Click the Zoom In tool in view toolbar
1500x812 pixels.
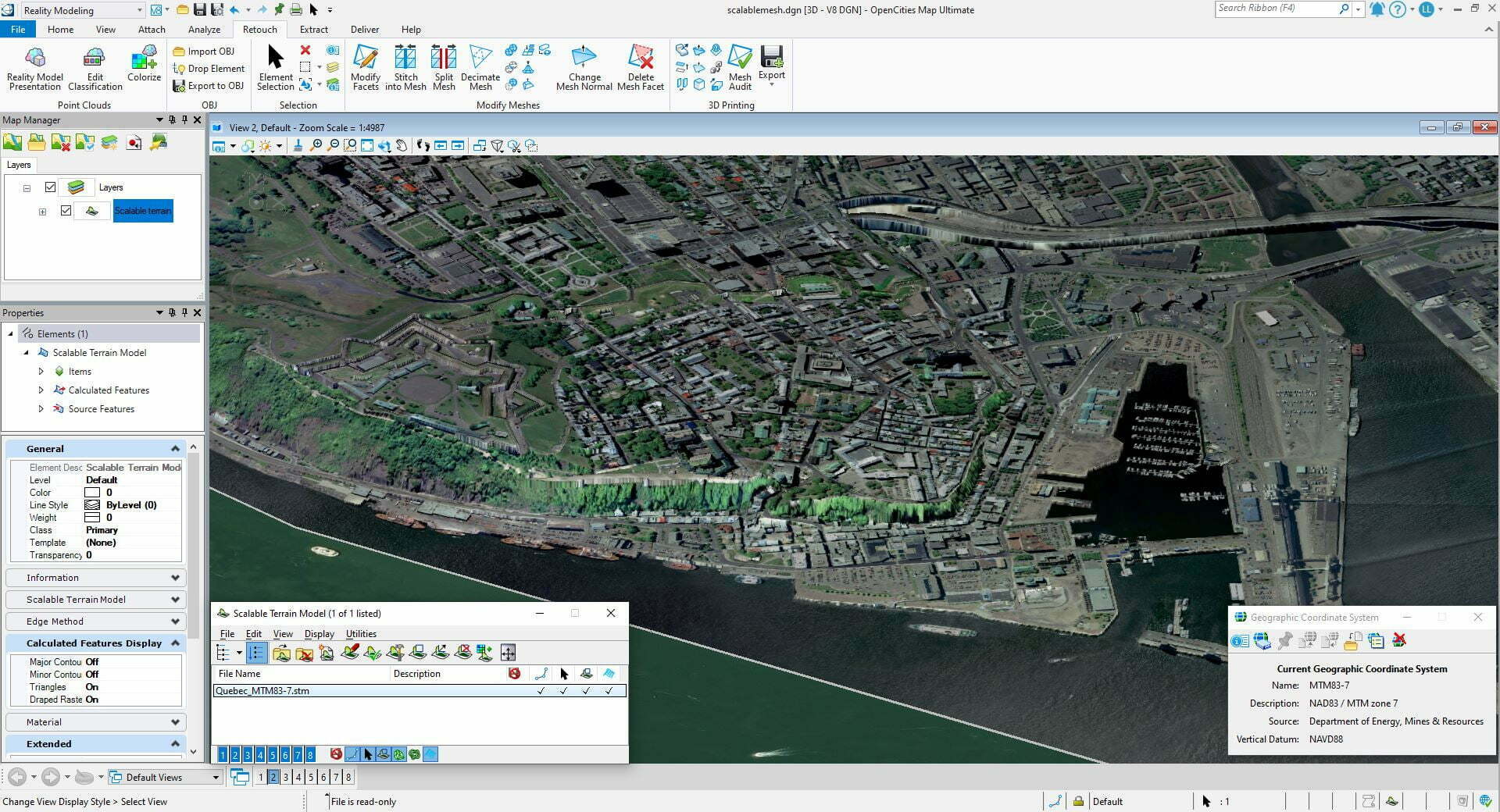pos(317,146)
